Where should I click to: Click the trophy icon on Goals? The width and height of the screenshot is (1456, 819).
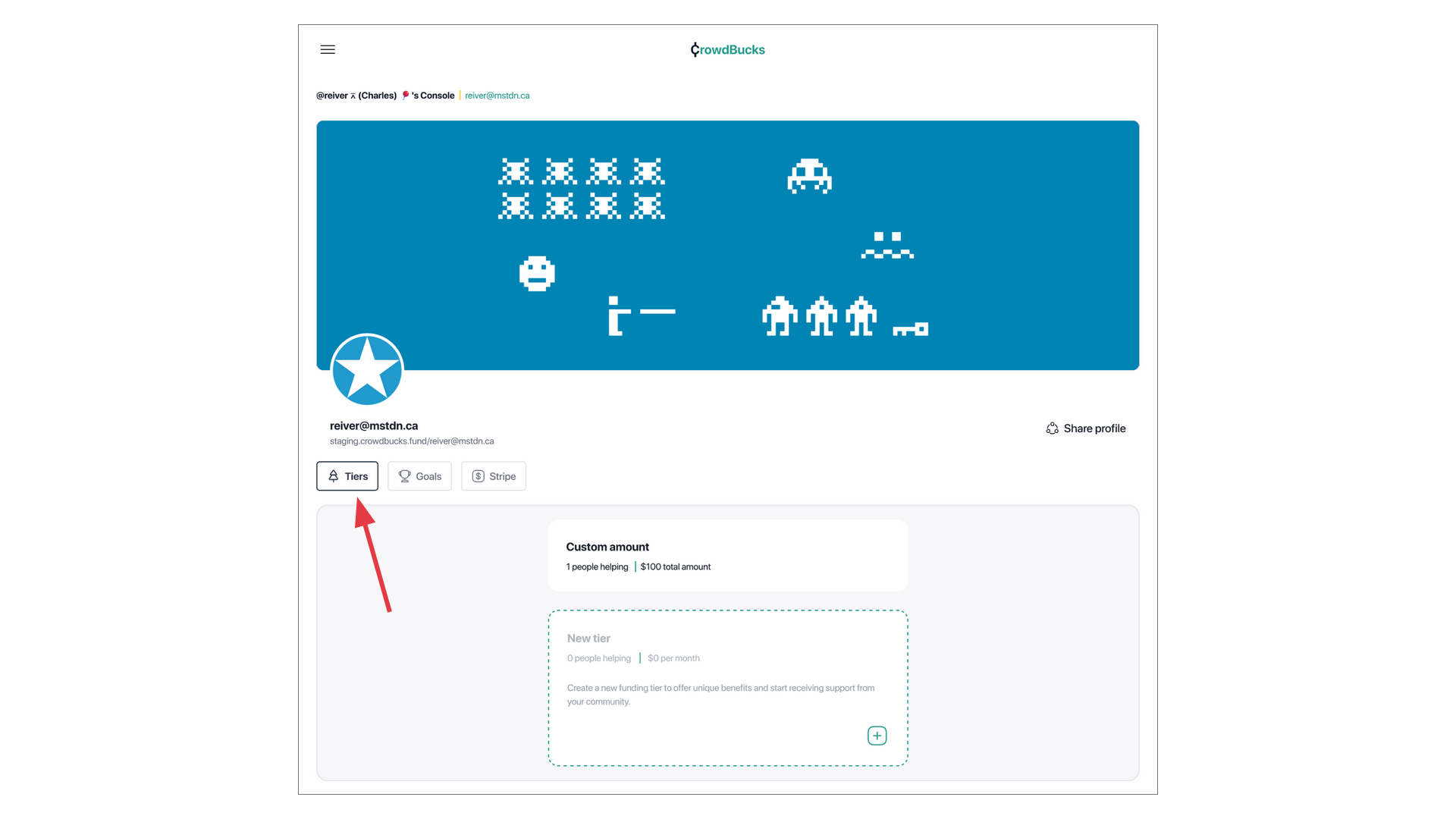[x=404, y=476]
